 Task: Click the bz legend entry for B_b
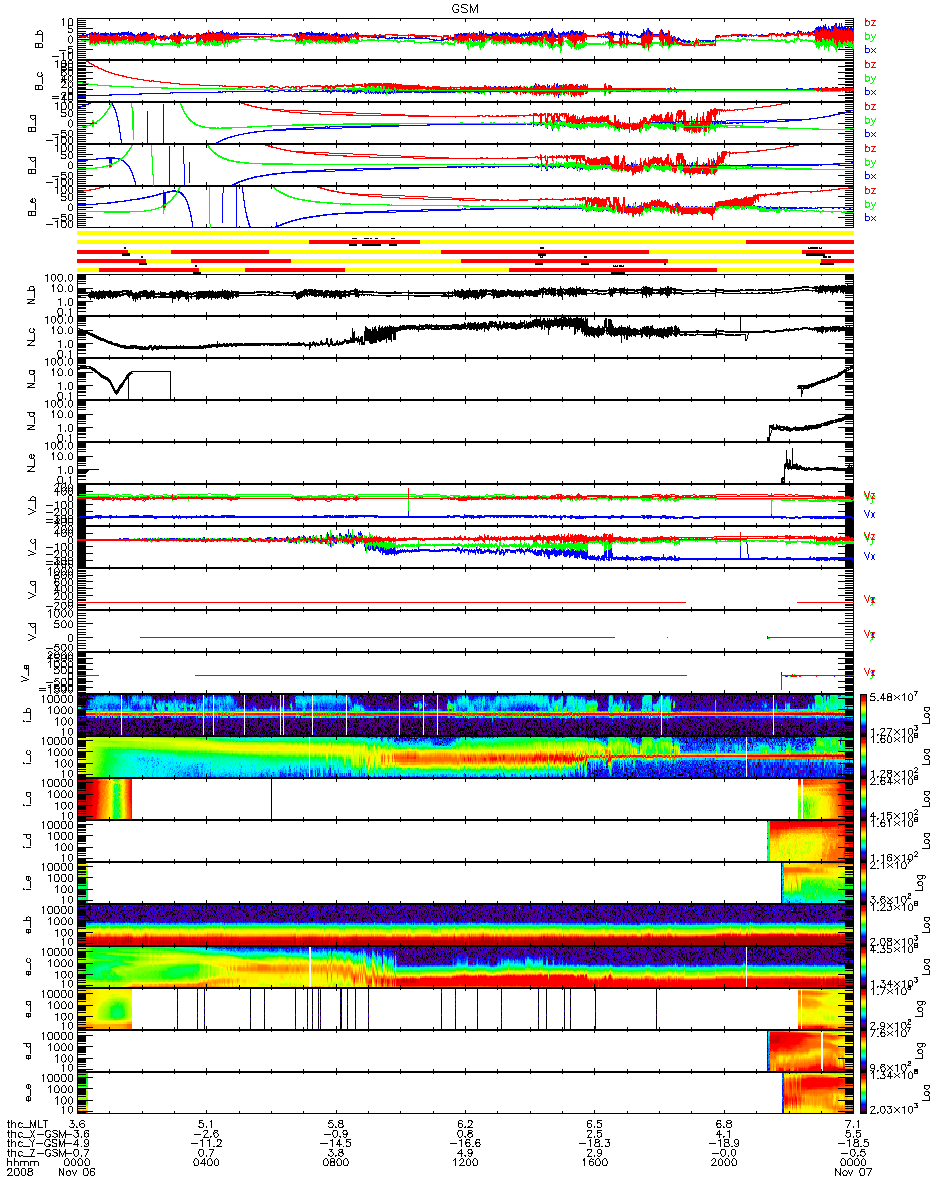coord(870,22)
